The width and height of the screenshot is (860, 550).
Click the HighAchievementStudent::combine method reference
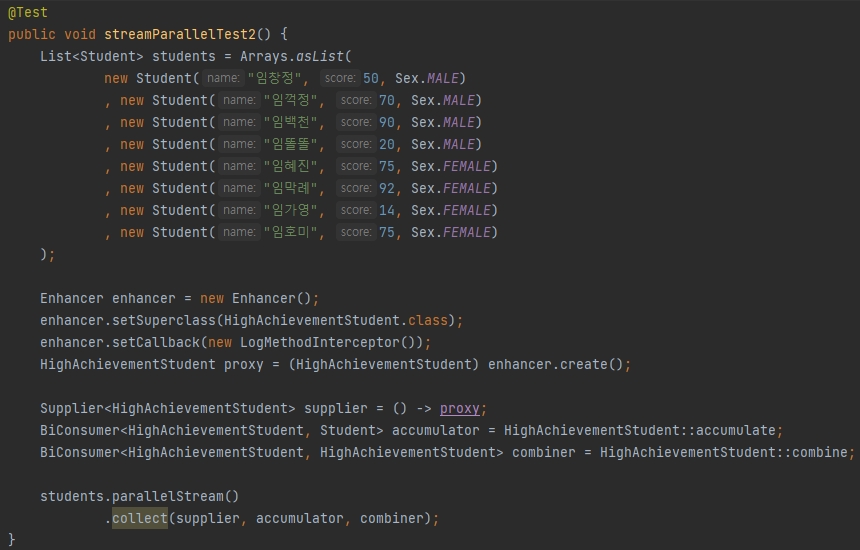click(724, 452)
